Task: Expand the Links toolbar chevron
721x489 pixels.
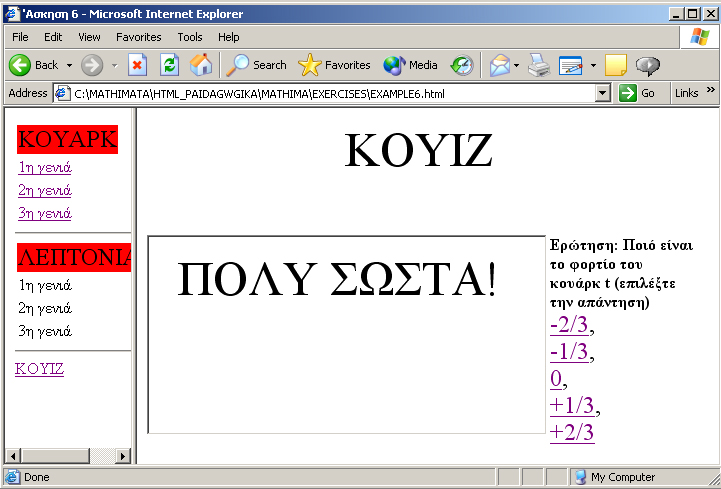Action: (711, 90)
